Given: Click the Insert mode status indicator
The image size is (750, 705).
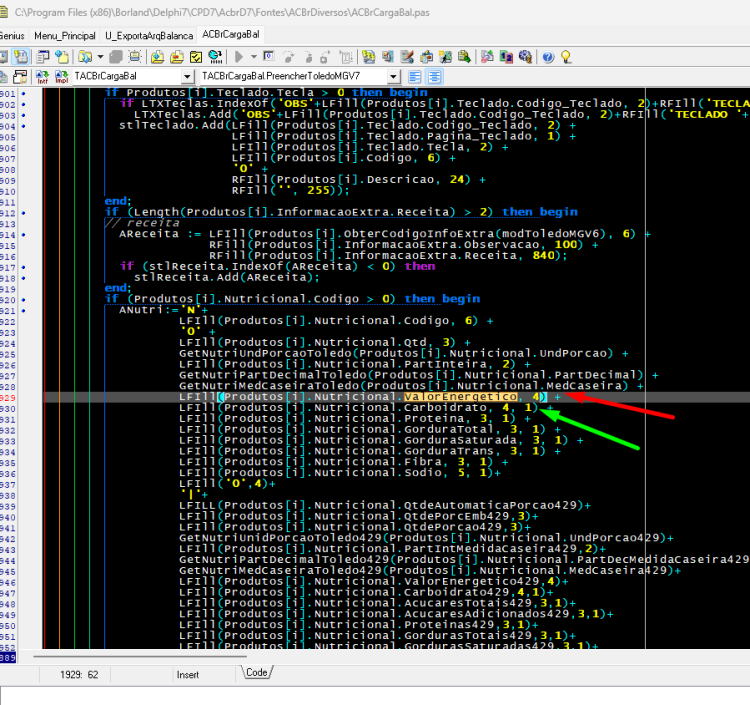Looking at the screenshot, I should tap(188, 675).
